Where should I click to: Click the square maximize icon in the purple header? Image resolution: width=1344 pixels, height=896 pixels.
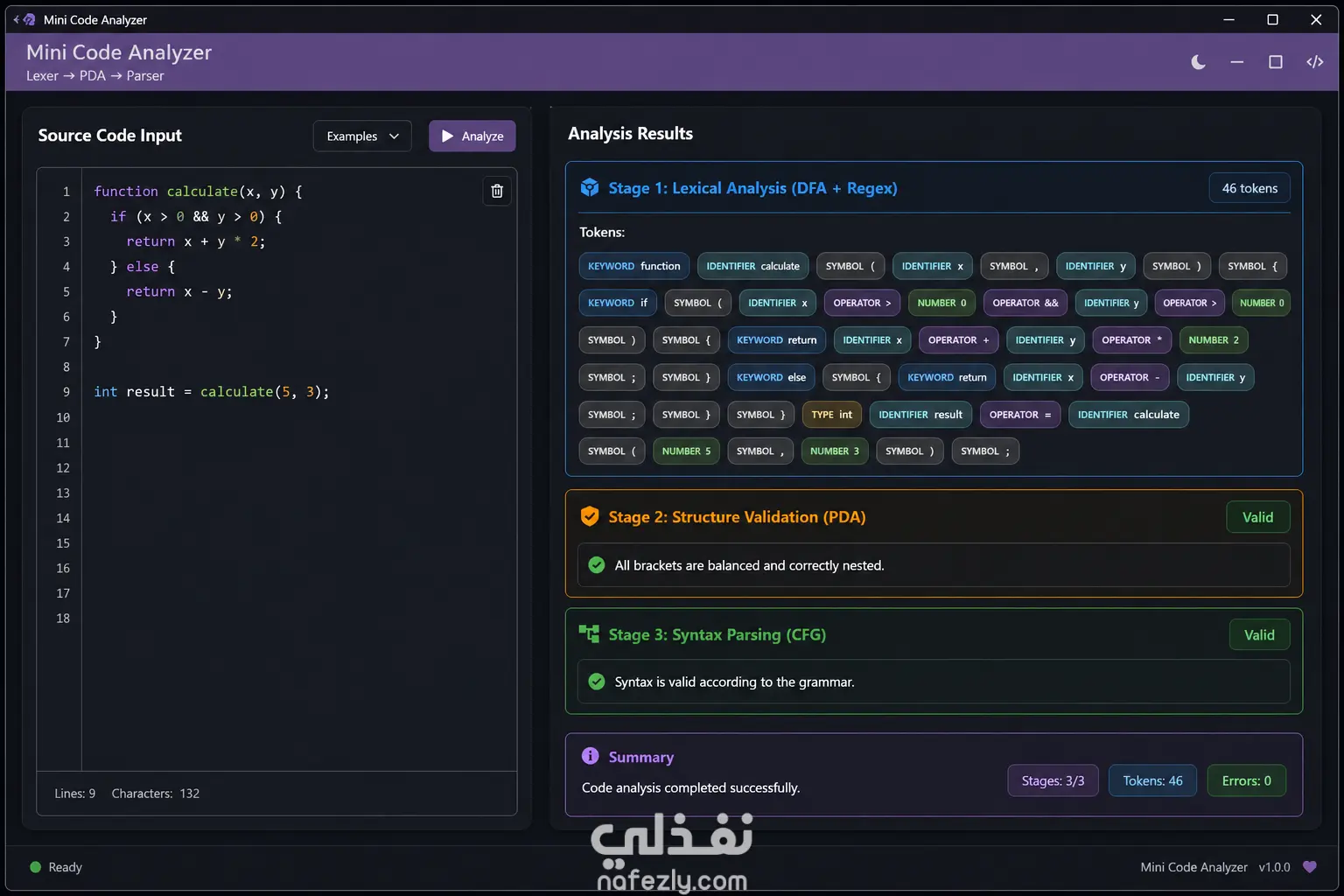tap(1276, 62)
